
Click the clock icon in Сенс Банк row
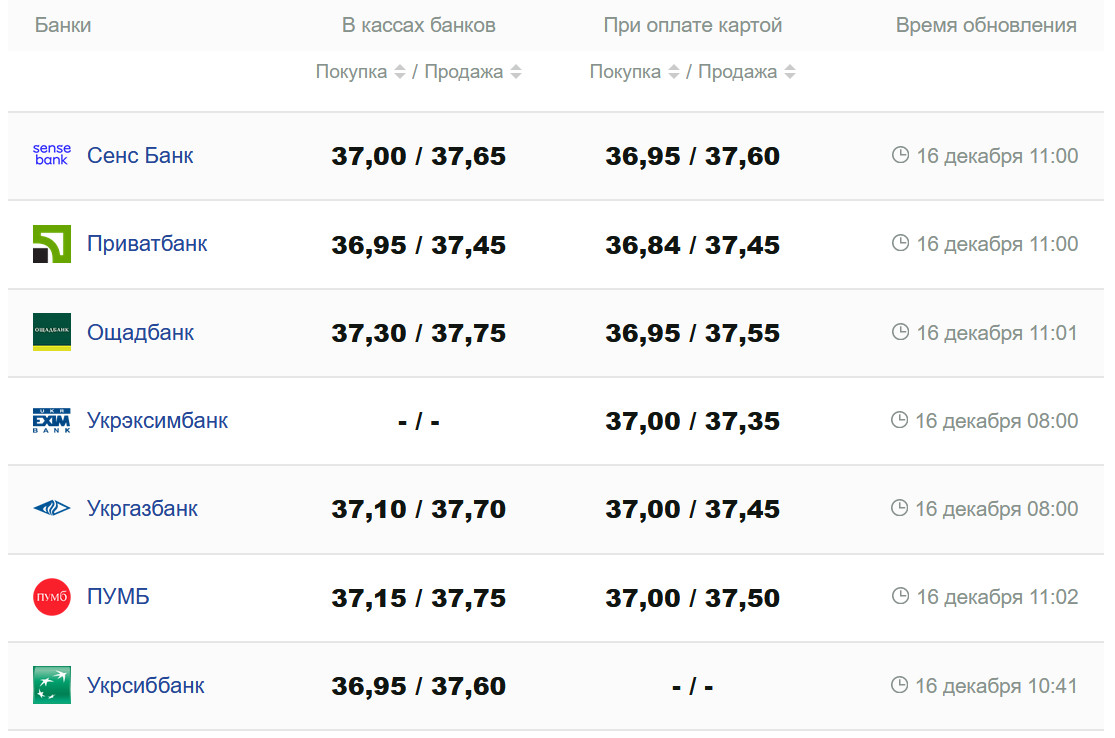(900, 155)
